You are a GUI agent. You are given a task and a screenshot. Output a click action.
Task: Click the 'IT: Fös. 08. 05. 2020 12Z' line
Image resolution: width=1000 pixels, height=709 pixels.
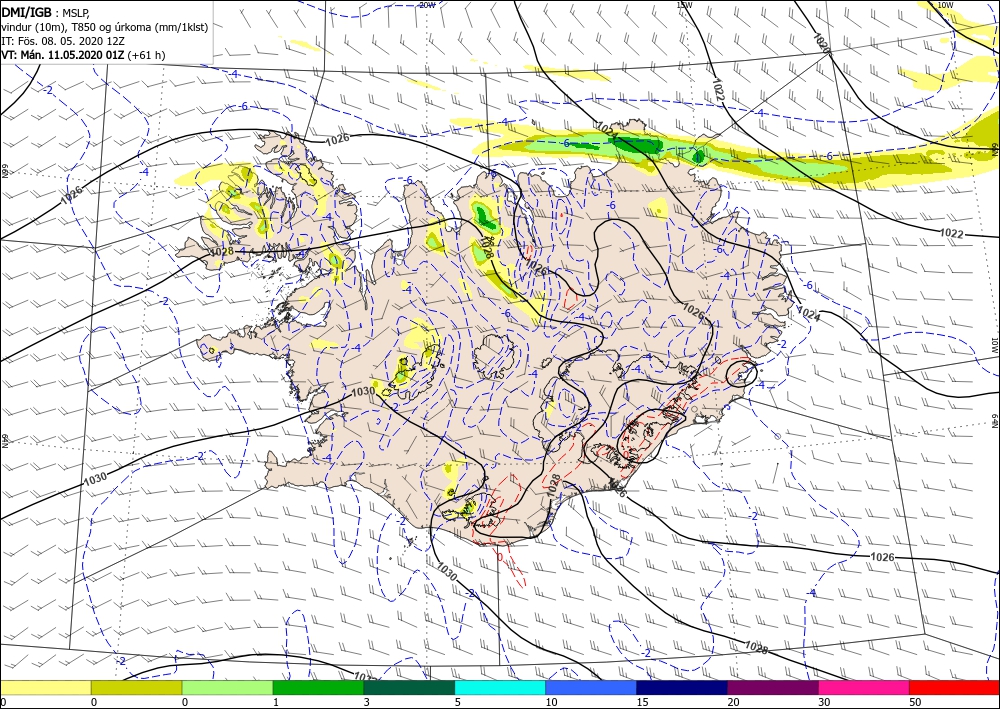click(x=62, y=41)
